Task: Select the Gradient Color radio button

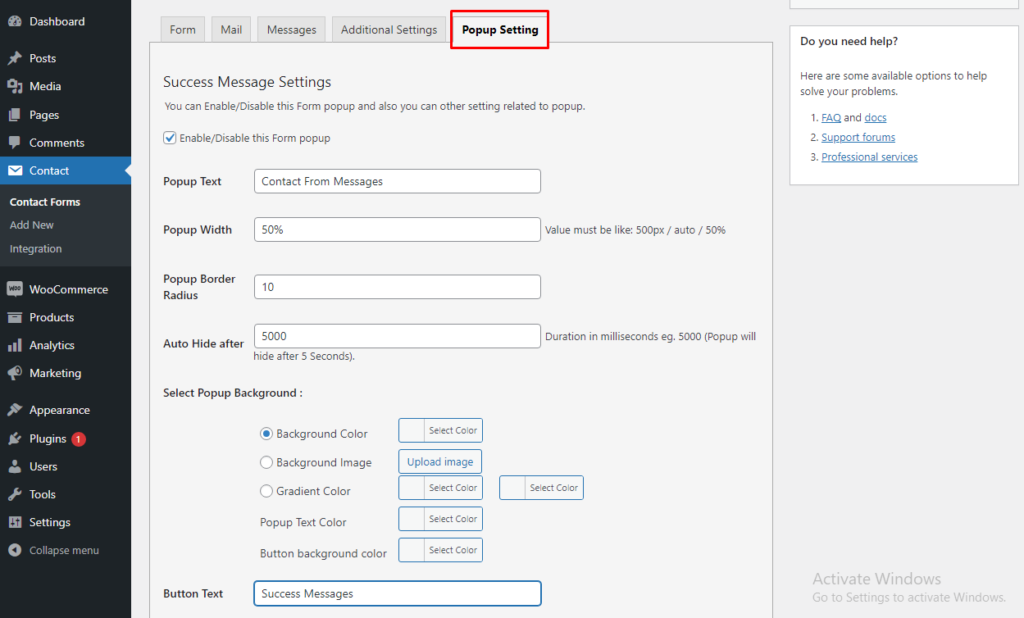Action: tap(266, 491)
